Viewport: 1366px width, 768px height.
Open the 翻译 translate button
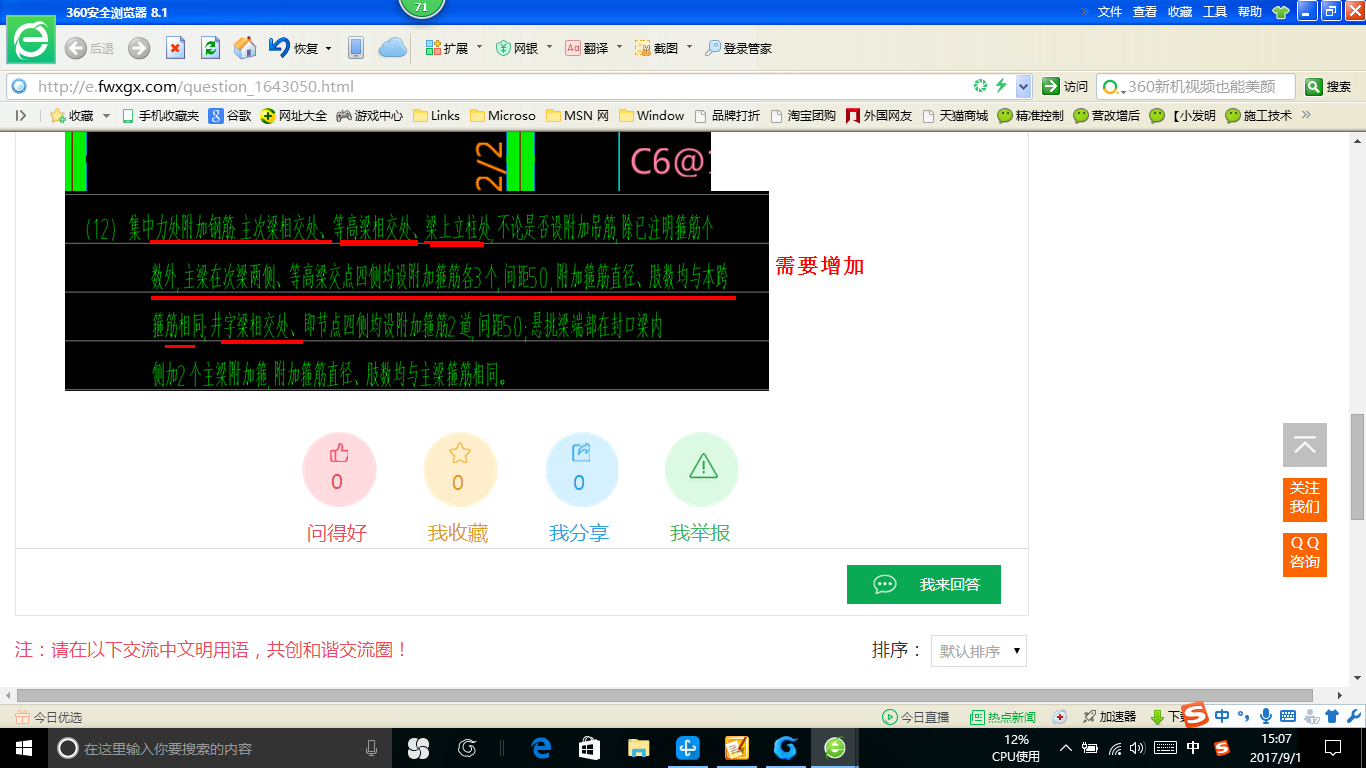click(x=587, y=48)
